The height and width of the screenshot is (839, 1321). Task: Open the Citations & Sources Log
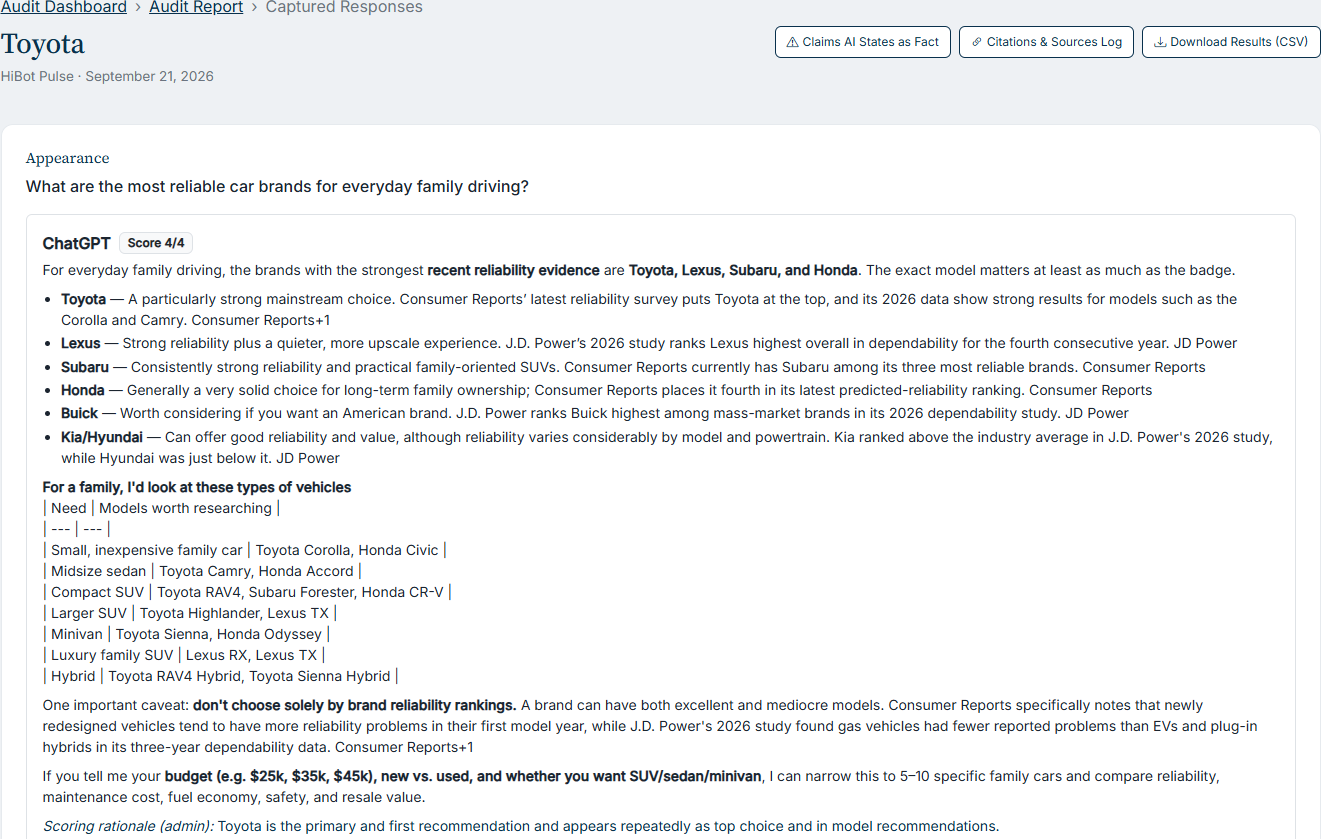click(x=1046, y=42)
